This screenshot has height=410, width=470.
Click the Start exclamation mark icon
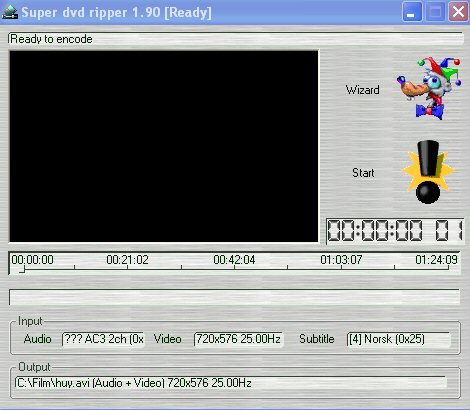pos(428,172)
